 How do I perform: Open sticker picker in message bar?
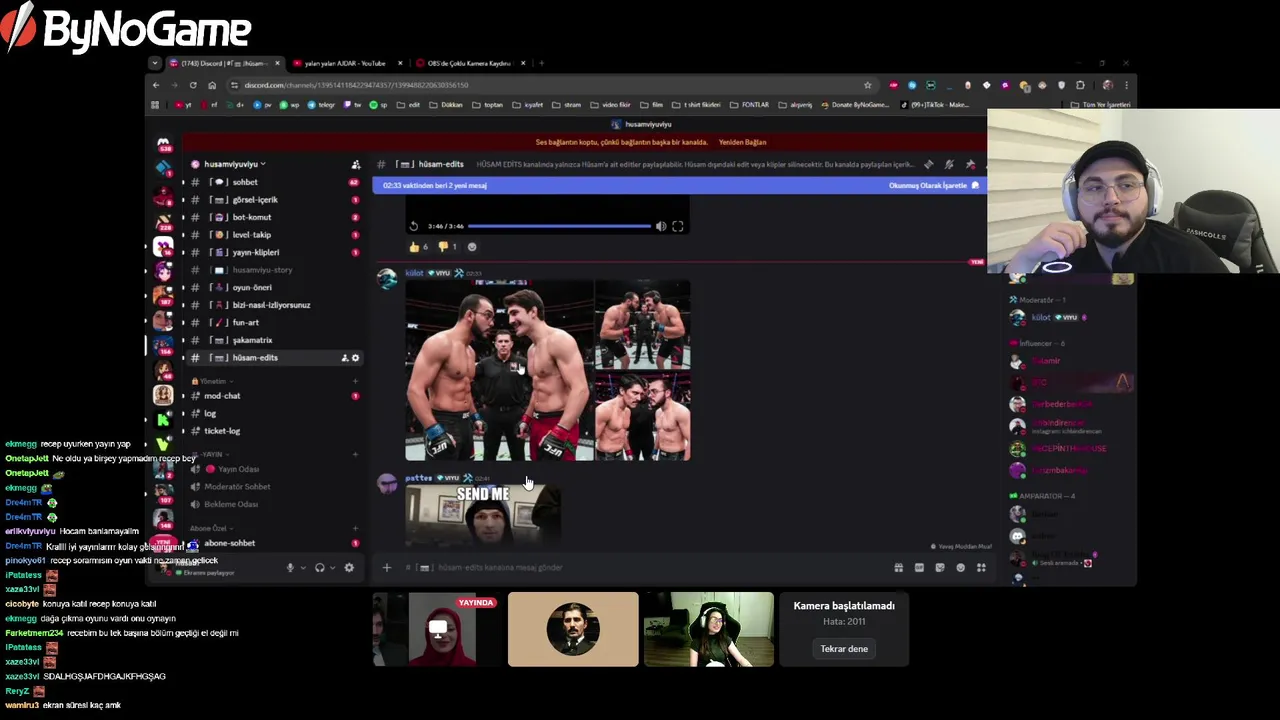coord(940,568)
